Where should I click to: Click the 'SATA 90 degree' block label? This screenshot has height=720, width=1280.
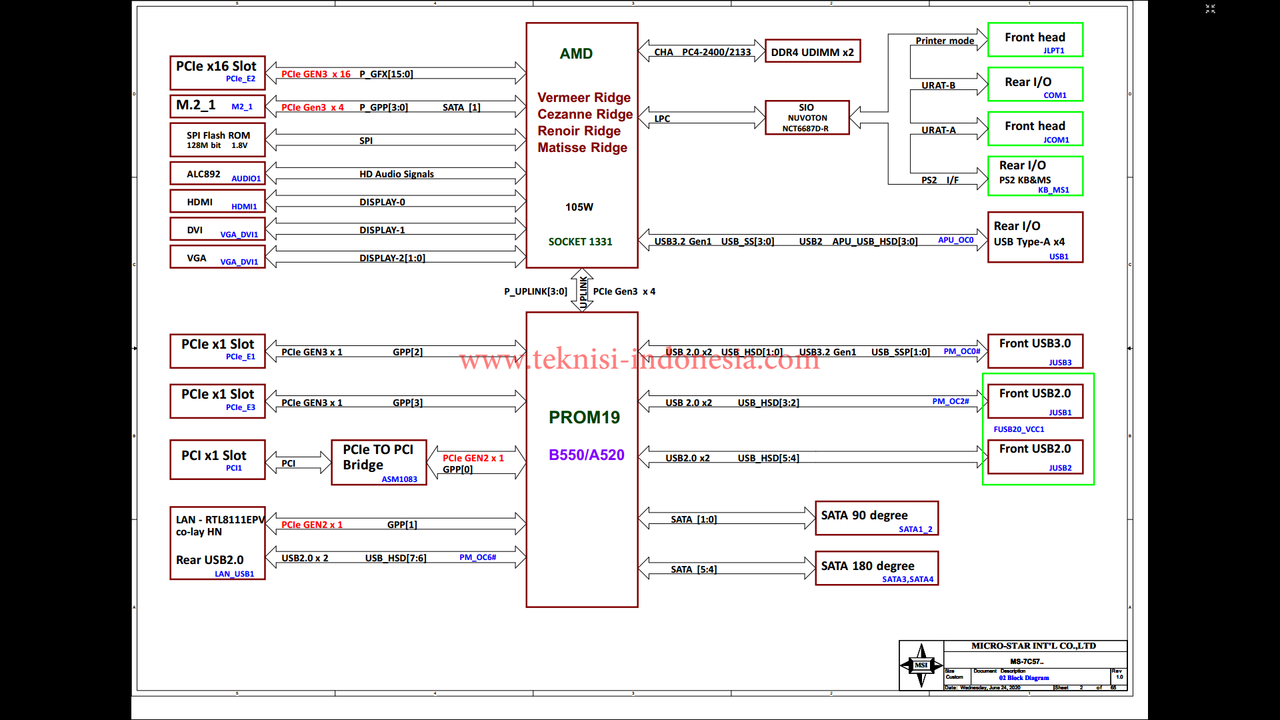[864, 515]
